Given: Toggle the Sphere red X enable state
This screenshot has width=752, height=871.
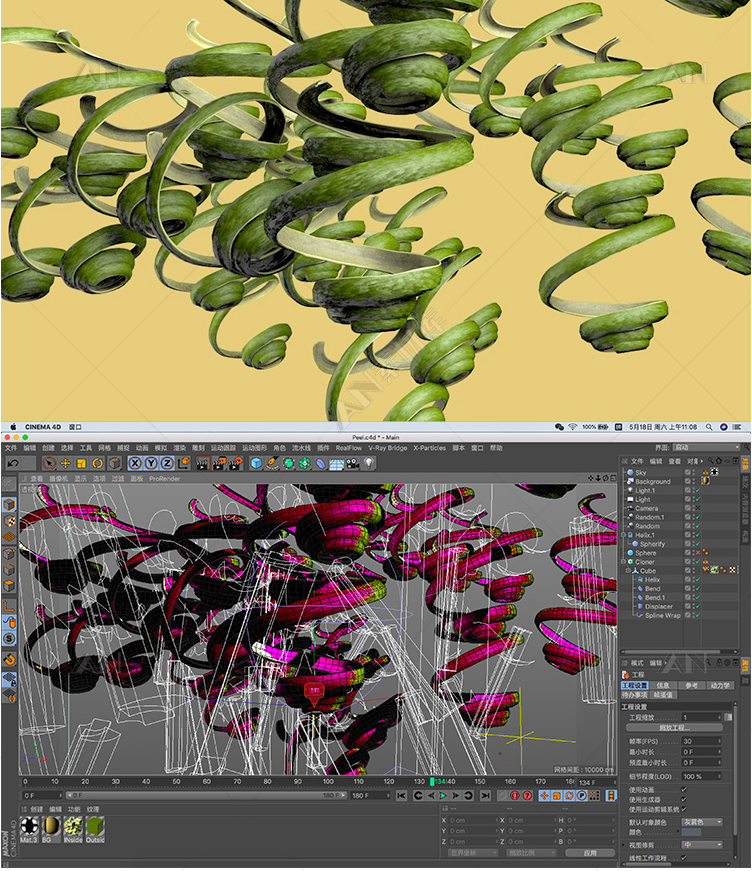Looking at the screenshot, I should (x=698, y=553).
